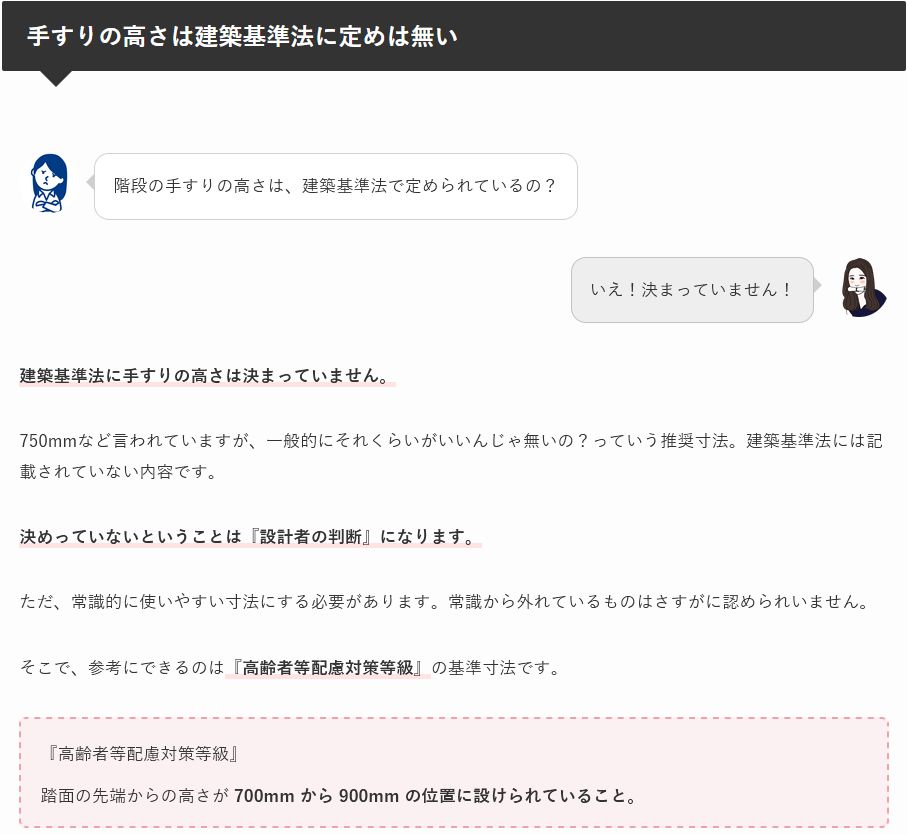Click underlined sentence about 『設計者の判断』
Viewport: 908px width, 834px height.
(250, 537)
